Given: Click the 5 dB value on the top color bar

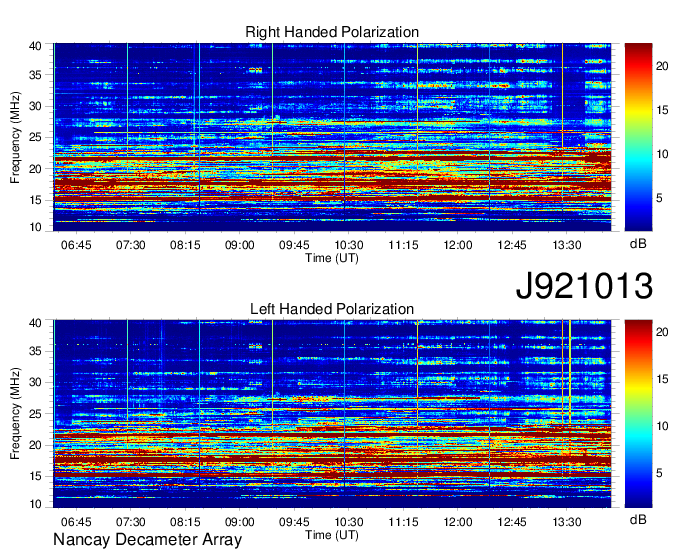Looking at the screenshot, I should pyautogui.click(x=659, y=199).
